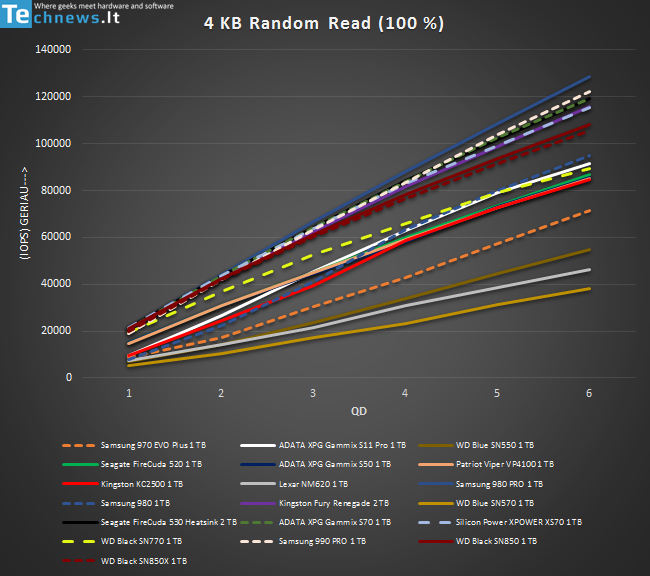Click the 80000 y-axis label

56,190
